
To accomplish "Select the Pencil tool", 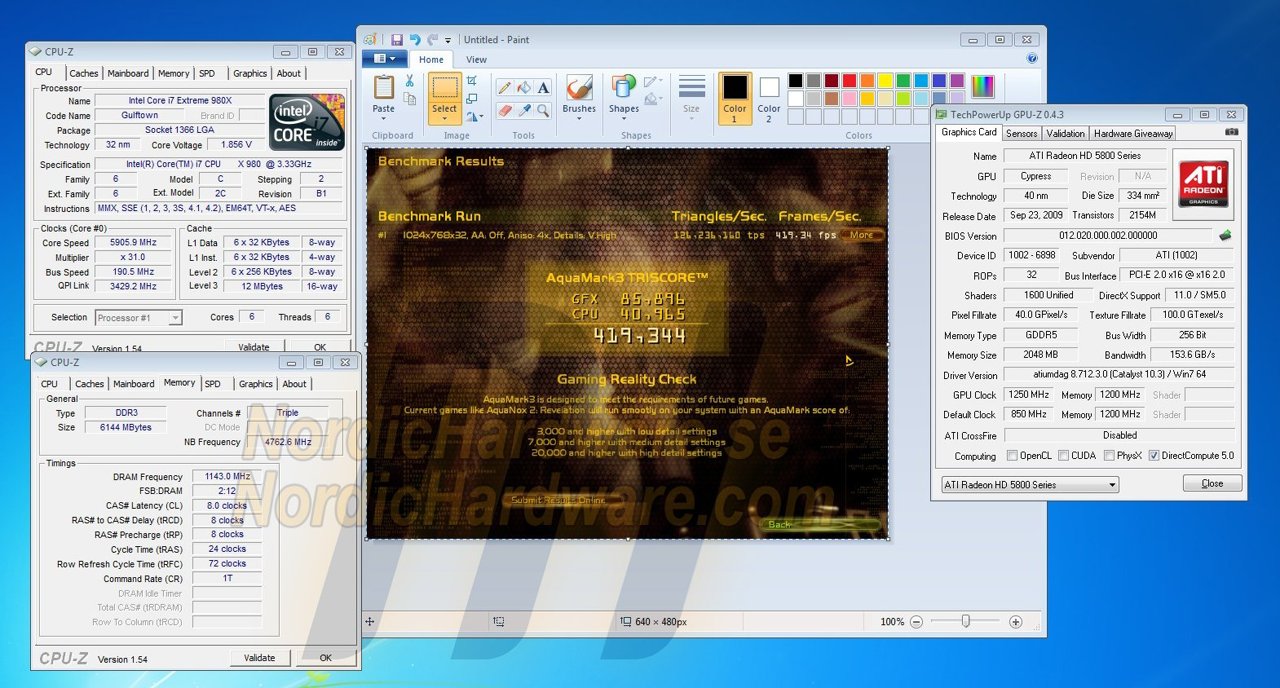I will coord(505,88).
